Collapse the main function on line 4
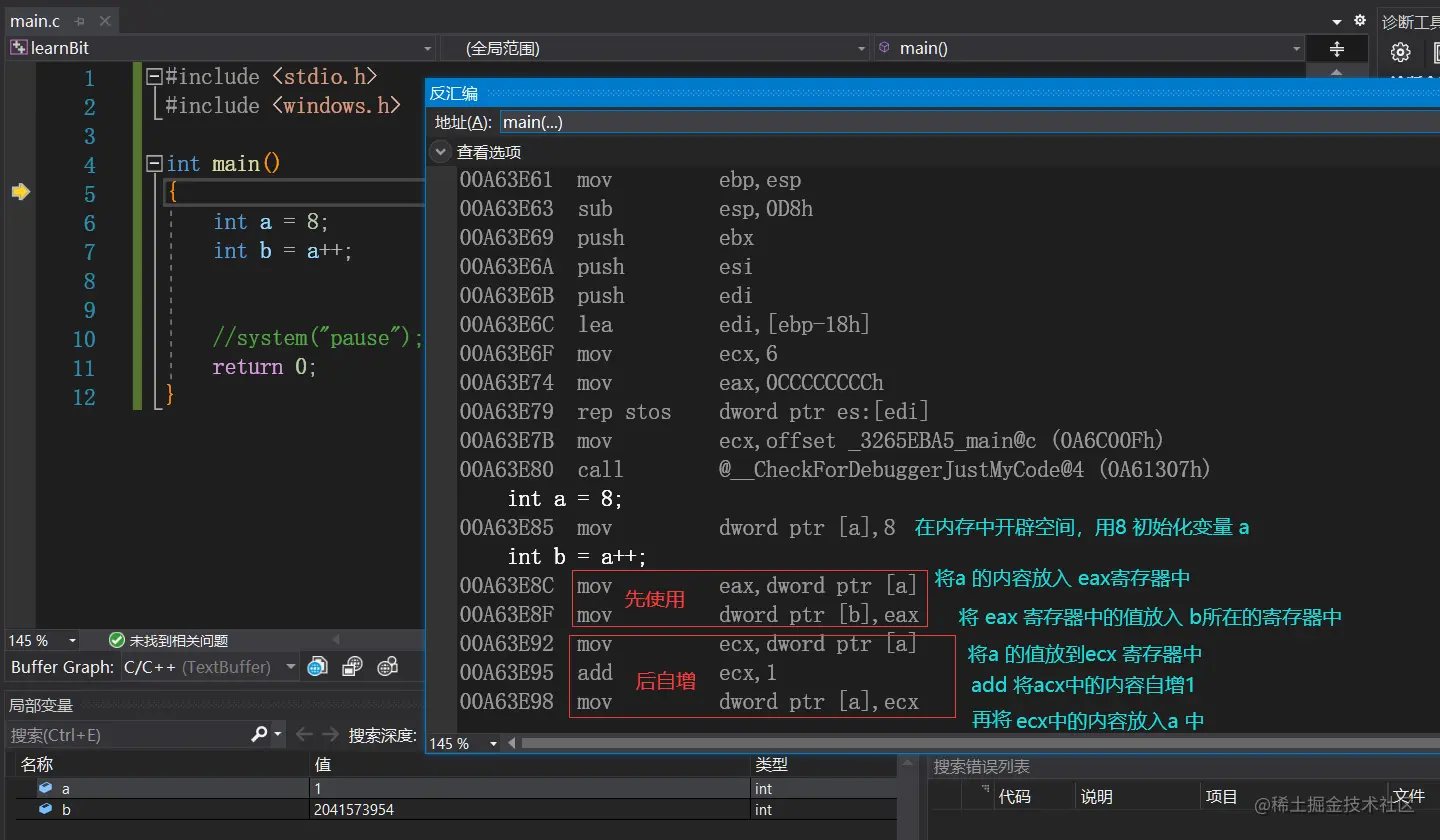This screenshot has height=840, width=1440. [153, 163]
